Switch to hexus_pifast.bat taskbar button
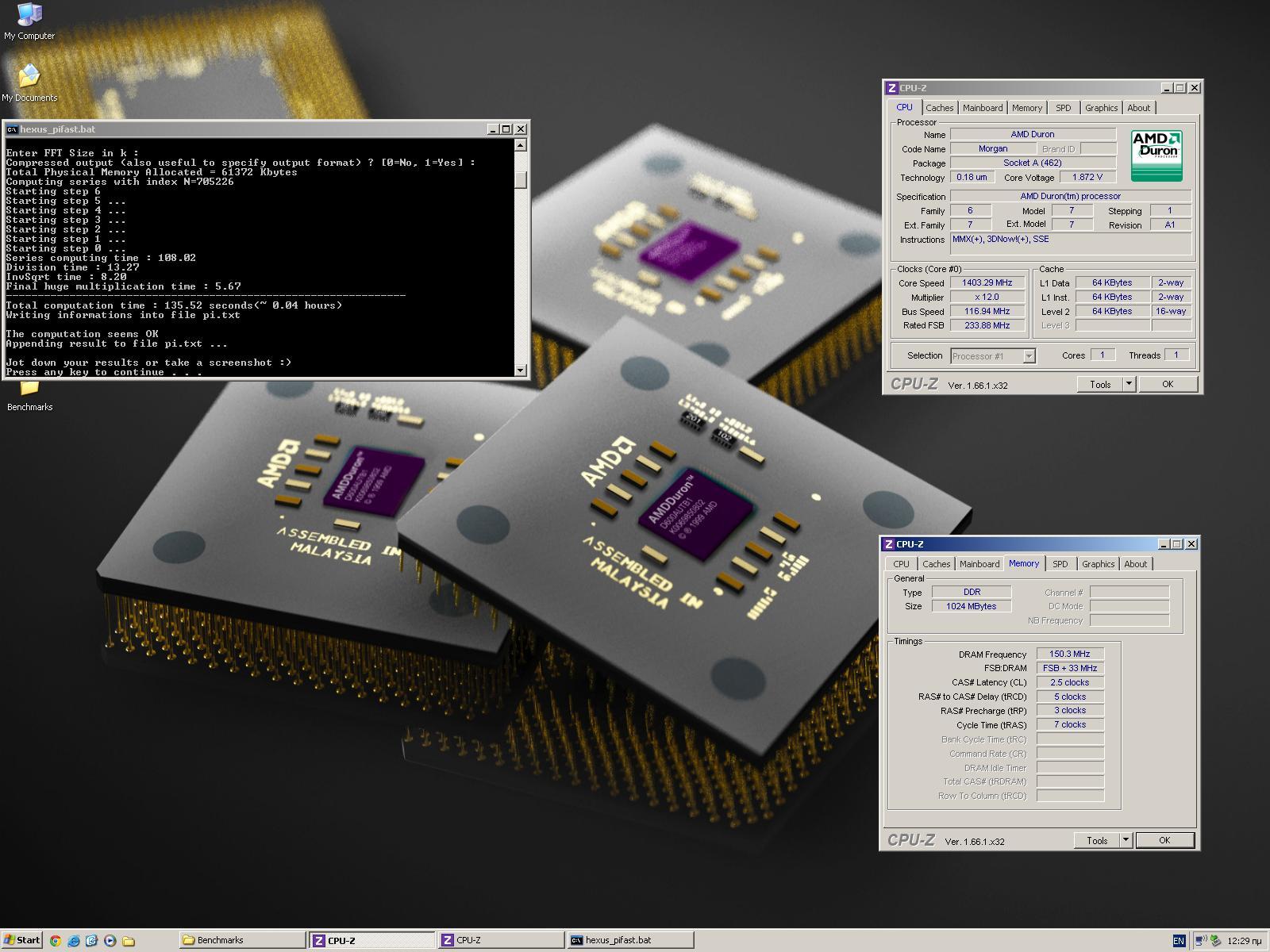Screen dimensions: 1270x952 (x=630, y=940)
